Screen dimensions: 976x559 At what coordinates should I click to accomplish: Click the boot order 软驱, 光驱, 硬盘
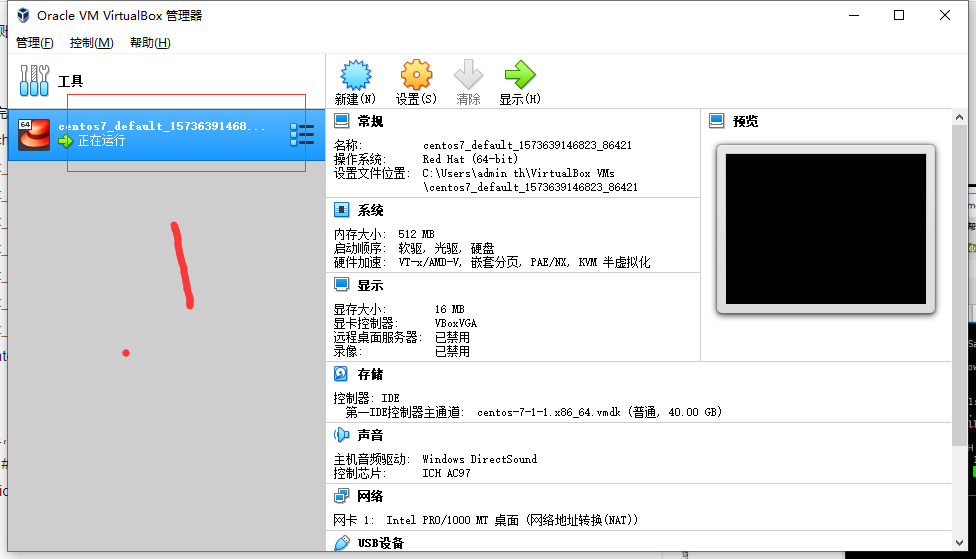pos(446,248)
